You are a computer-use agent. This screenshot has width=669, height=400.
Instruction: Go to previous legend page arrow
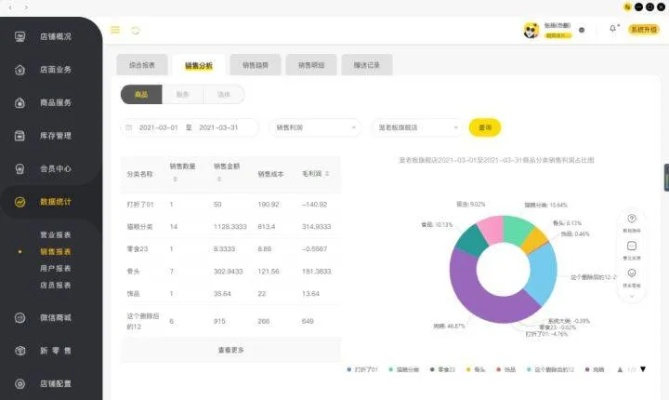(620, 370)
